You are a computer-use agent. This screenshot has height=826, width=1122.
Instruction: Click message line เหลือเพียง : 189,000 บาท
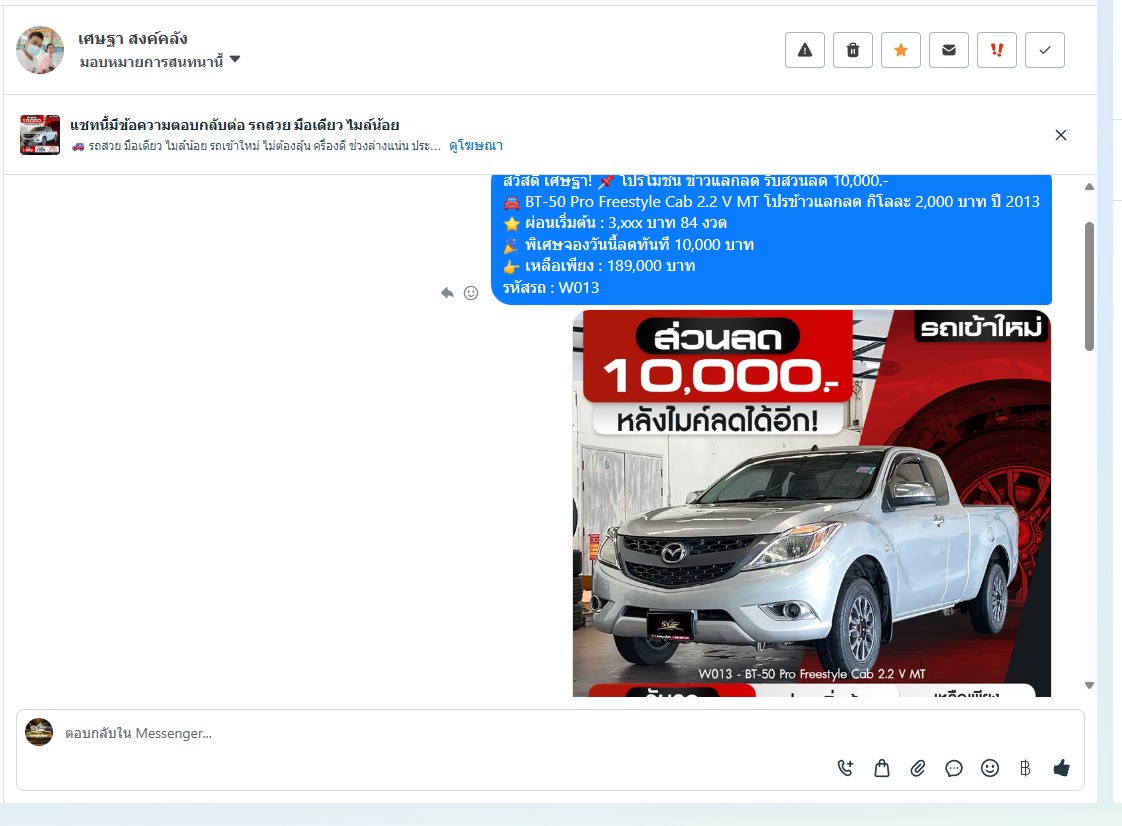tap(610, 266)
